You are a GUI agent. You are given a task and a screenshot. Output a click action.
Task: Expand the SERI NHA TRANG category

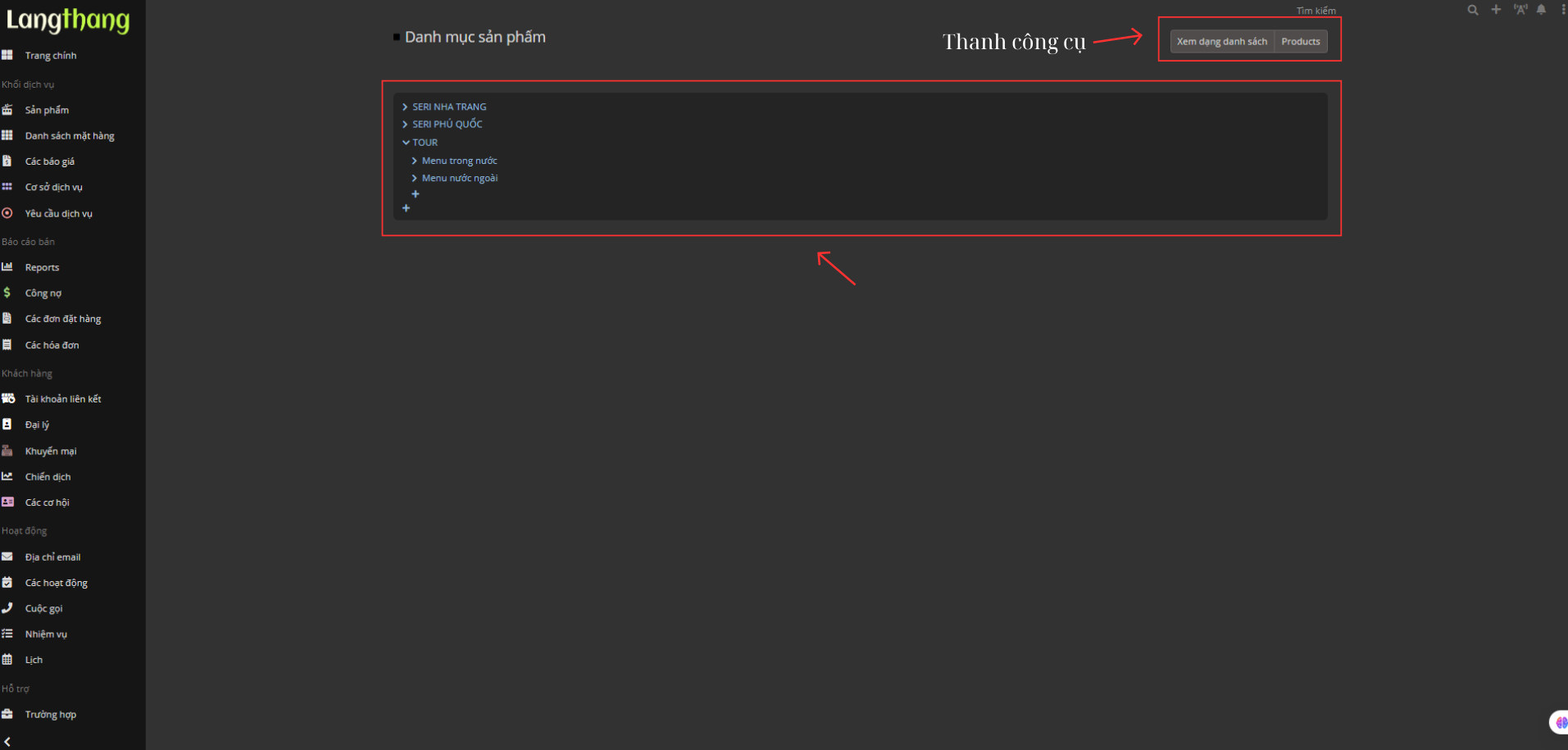coord(405,107)
